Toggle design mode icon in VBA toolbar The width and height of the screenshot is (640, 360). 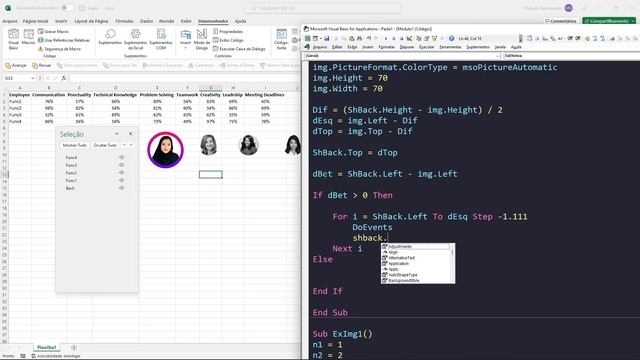[409, 38]
